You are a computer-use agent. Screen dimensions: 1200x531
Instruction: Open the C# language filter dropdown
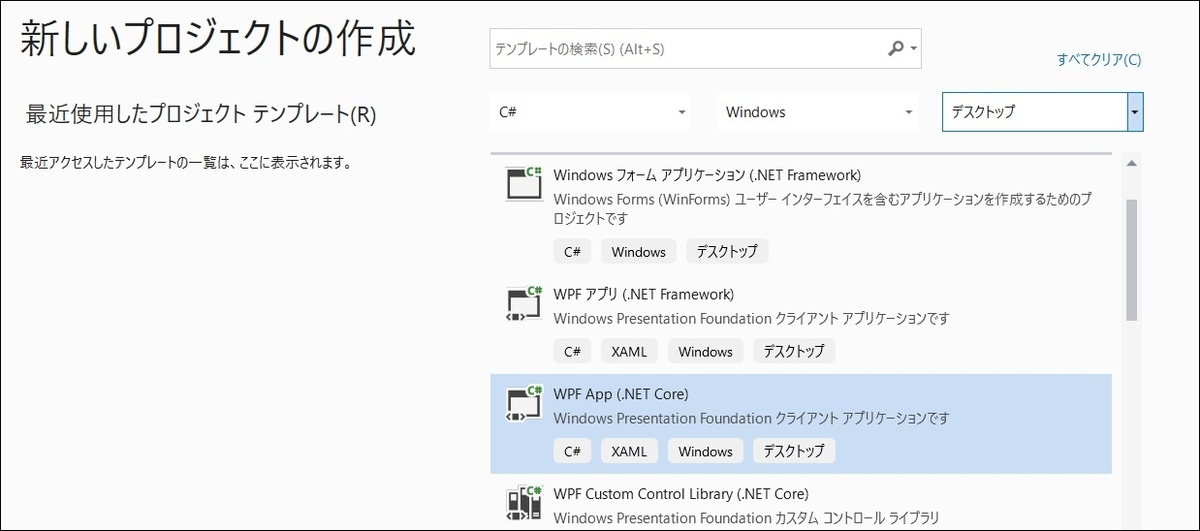tap(590, 112)
